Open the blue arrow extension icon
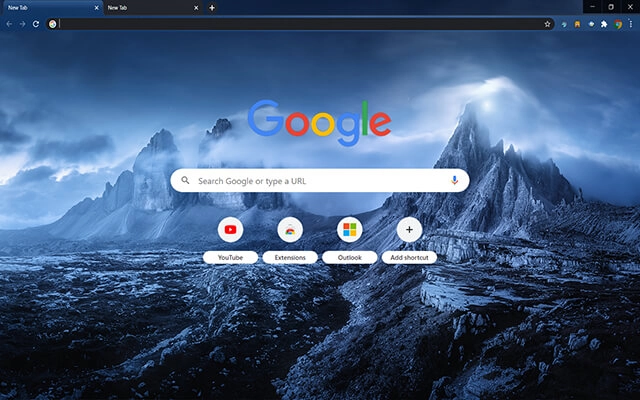The height and width of the screenshot is (400, 640). click(564, 24)
